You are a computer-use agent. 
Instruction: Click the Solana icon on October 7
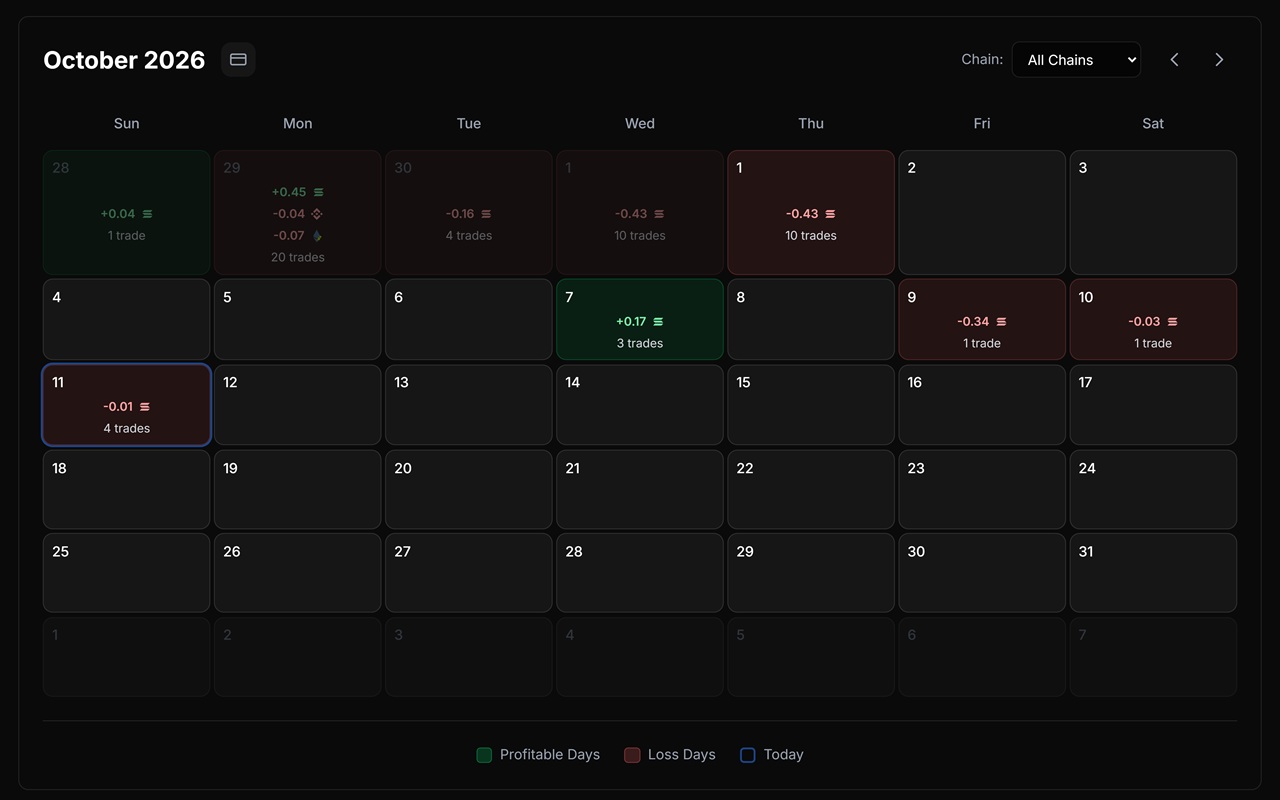[x=658, y=322]
